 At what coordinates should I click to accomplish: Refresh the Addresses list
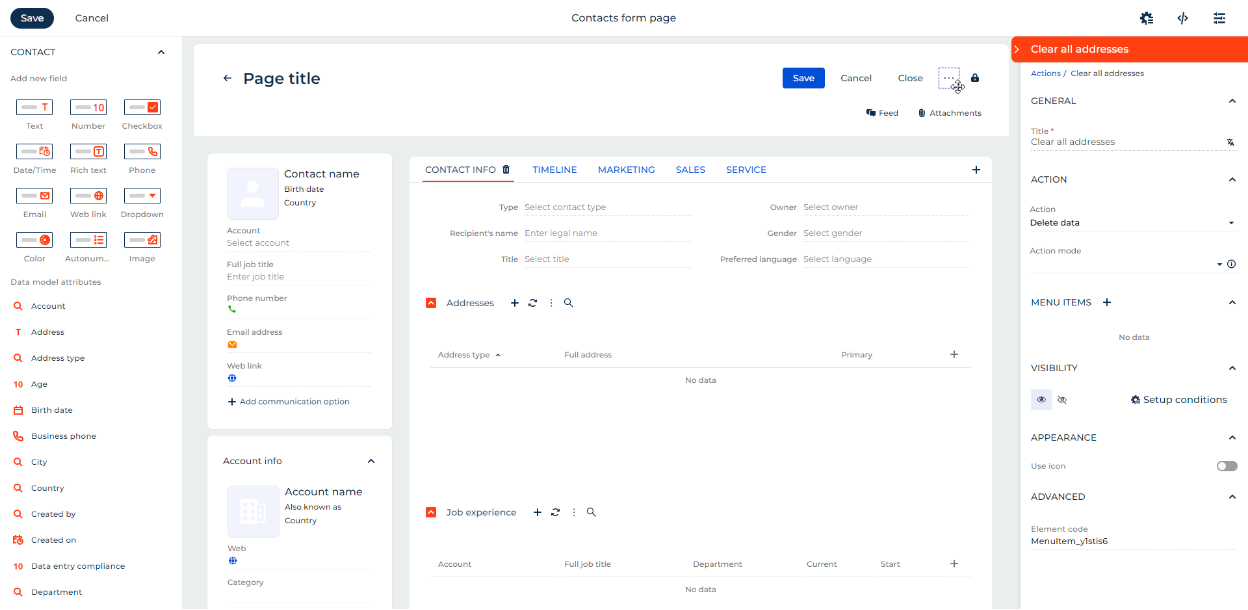(532, 302)
